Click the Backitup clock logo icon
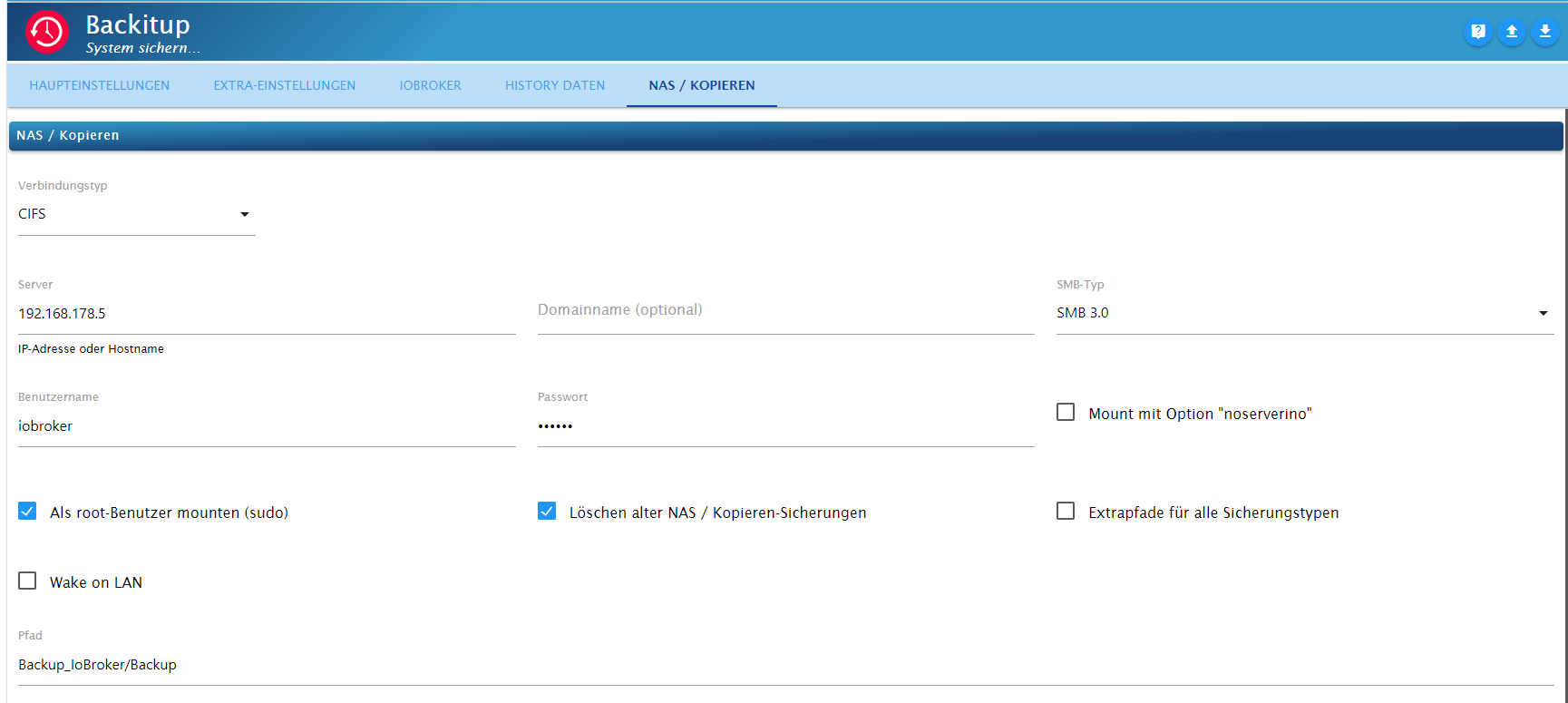 tap(46, 32)
